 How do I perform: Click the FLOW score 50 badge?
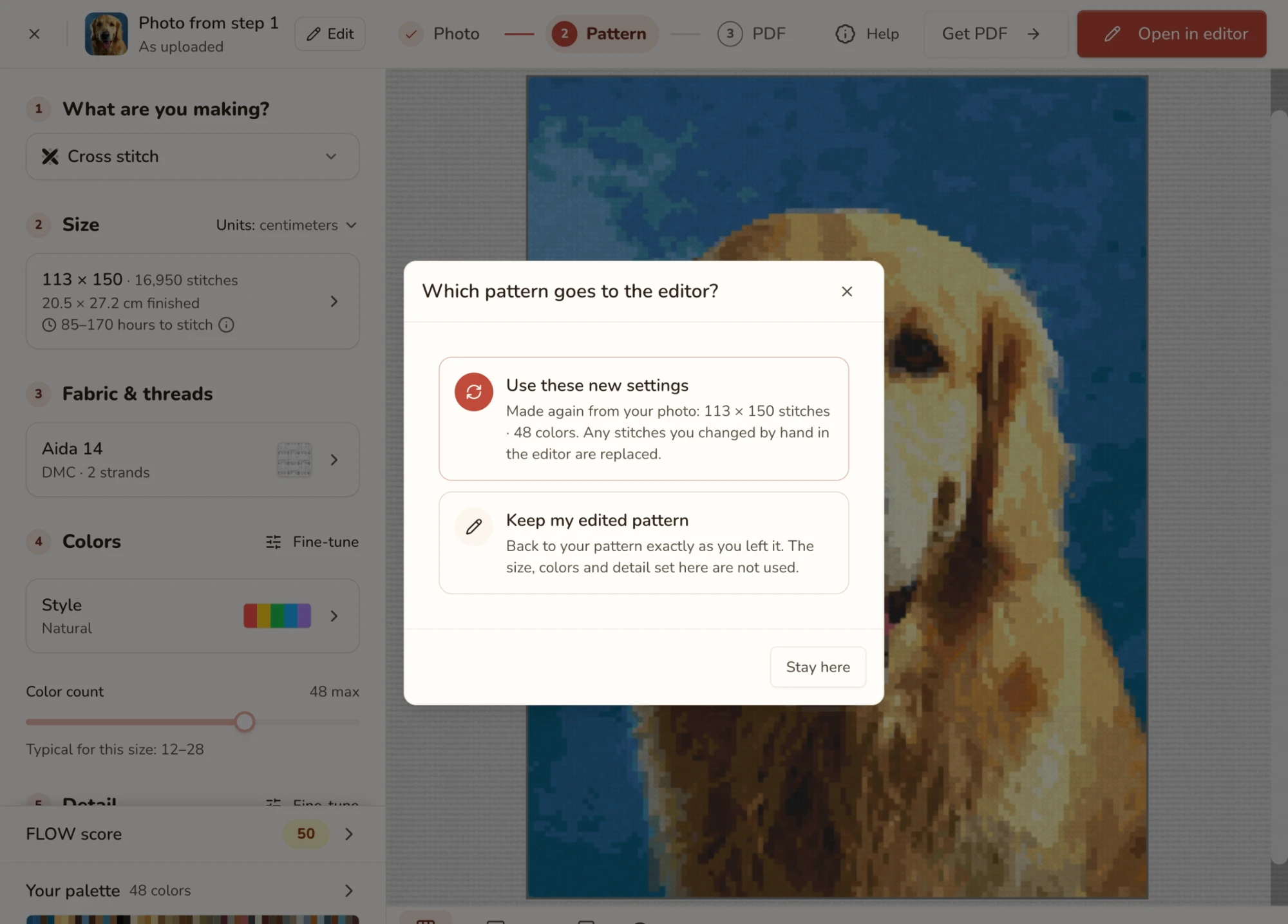click(x=306, y=834)
